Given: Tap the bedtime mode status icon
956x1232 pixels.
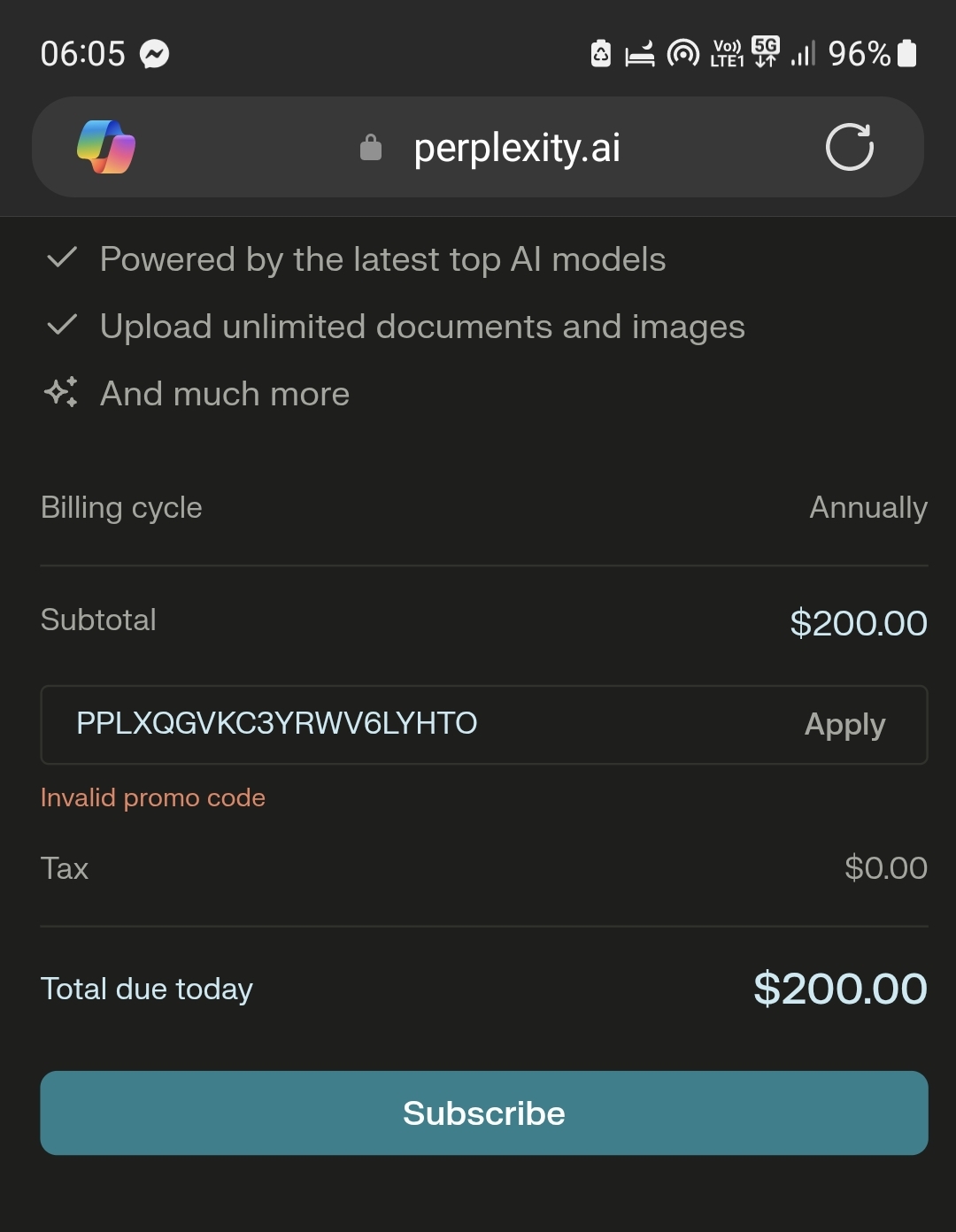Looking at the screenshot, I should tap(640, 55).
